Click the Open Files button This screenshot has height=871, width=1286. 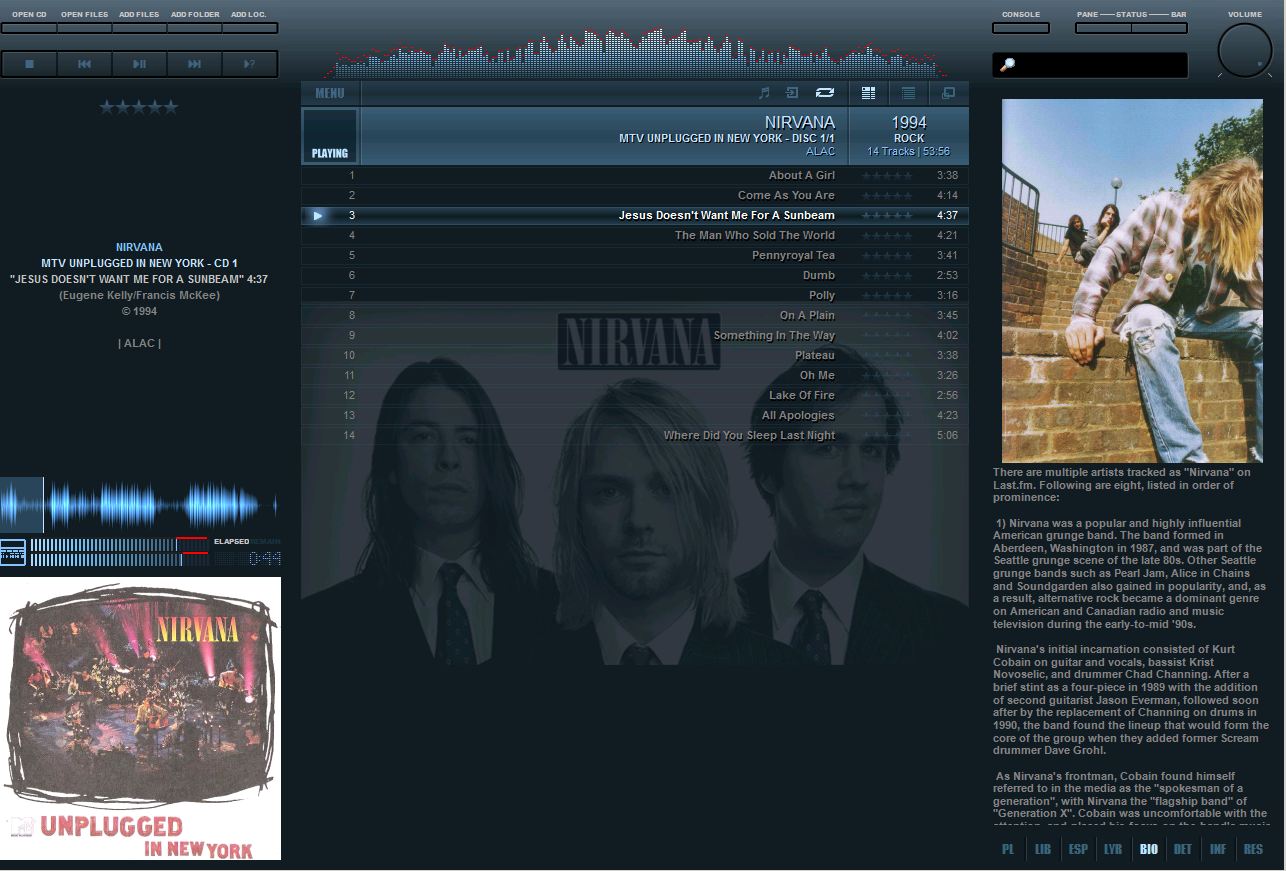tap(84, 28)
